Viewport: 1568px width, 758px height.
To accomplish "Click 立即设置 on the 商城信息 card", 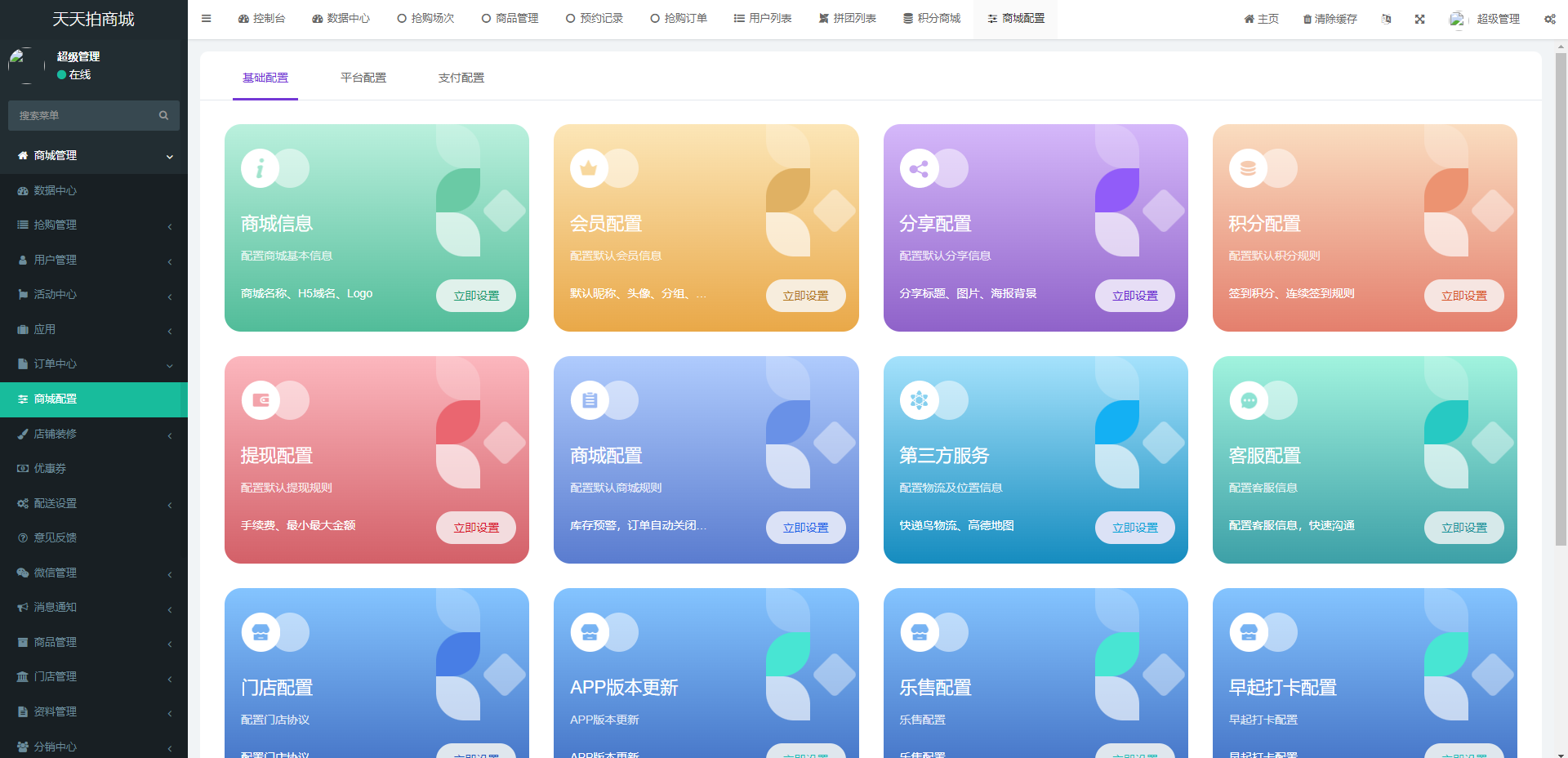I will 476,296.
